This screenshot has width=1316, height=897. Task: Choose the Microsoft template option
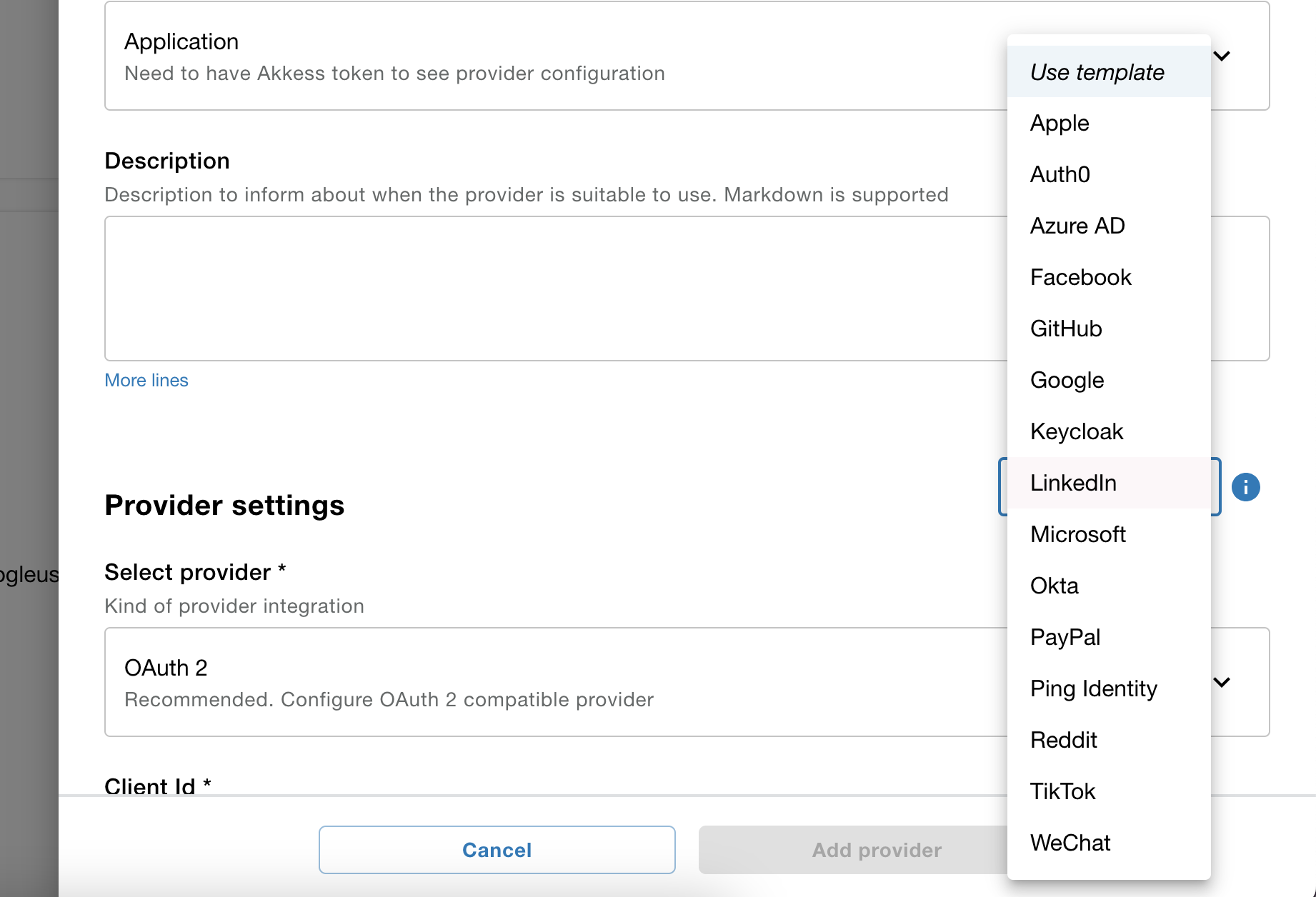[x=1078, y=534]
